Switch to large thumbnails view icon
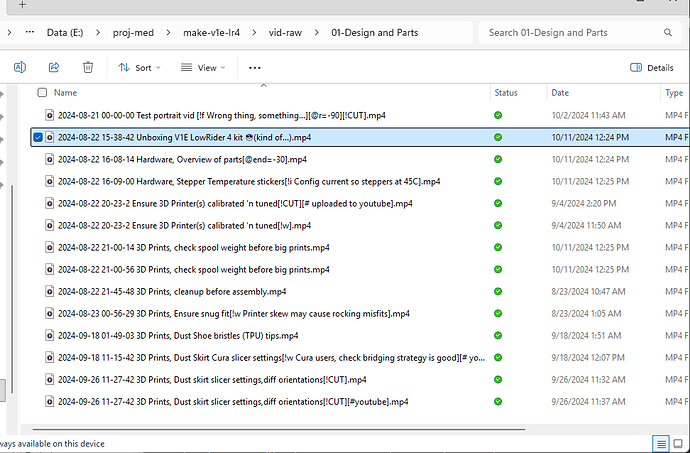 (x=680, y=443)
